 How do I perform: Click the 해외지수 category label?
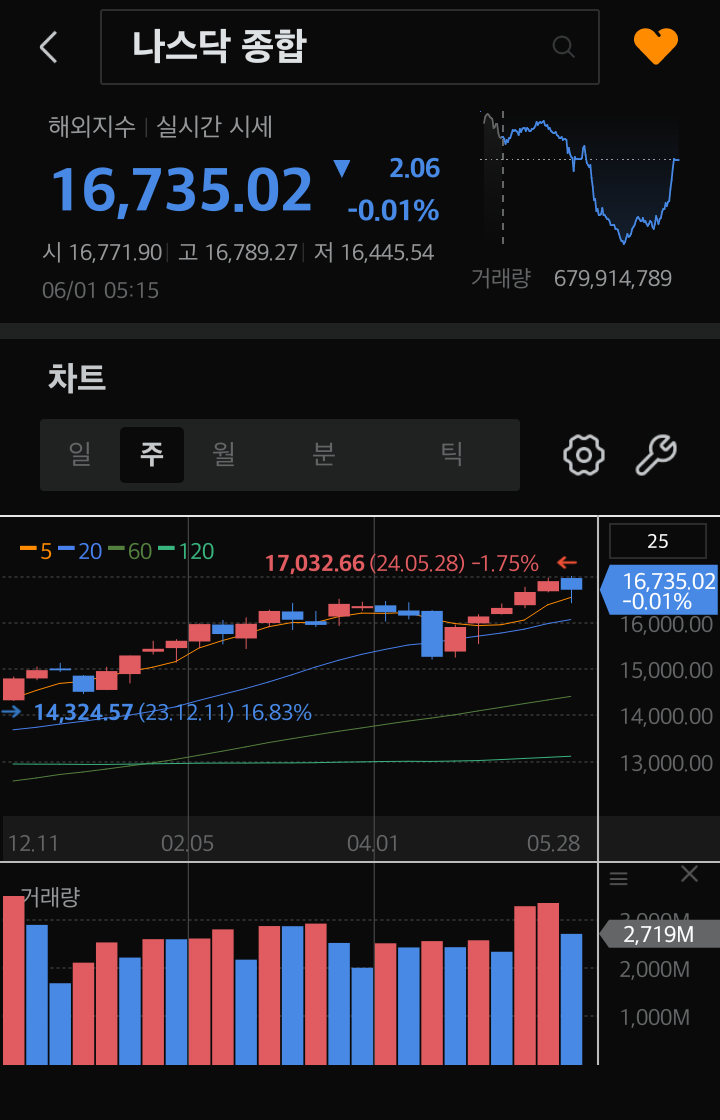pos(91,128)
